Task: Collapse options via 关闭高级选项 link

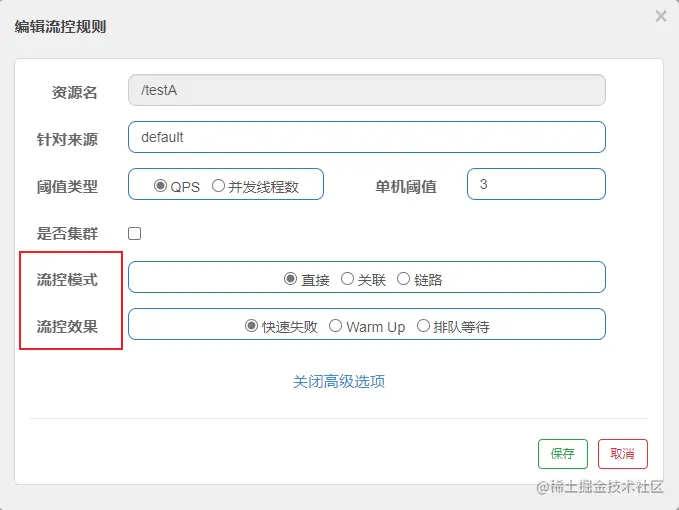Action: pyautogui.click(x=339, y=381)
